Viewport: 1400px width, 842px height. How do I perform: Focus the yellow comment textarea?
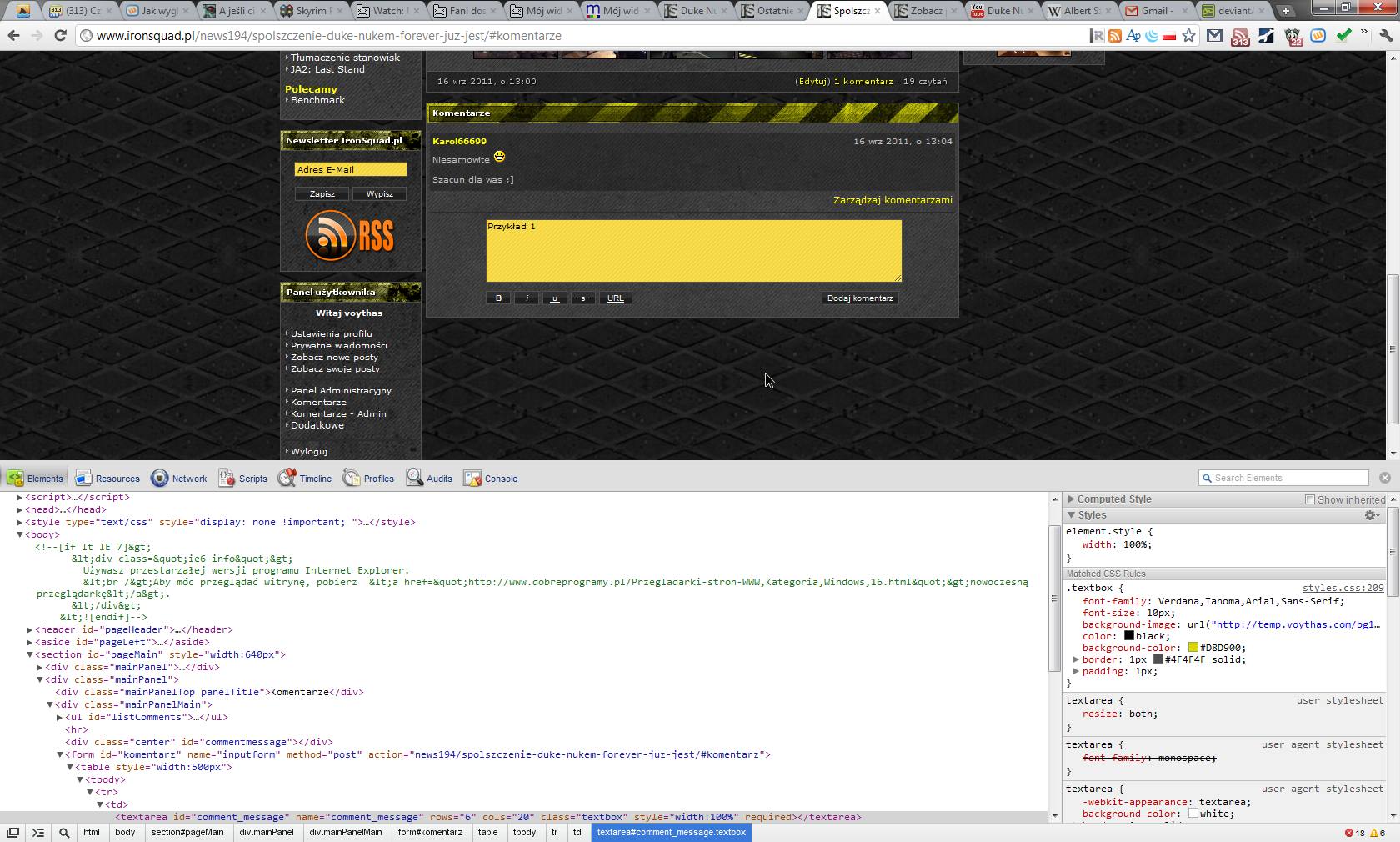point(693,250)
